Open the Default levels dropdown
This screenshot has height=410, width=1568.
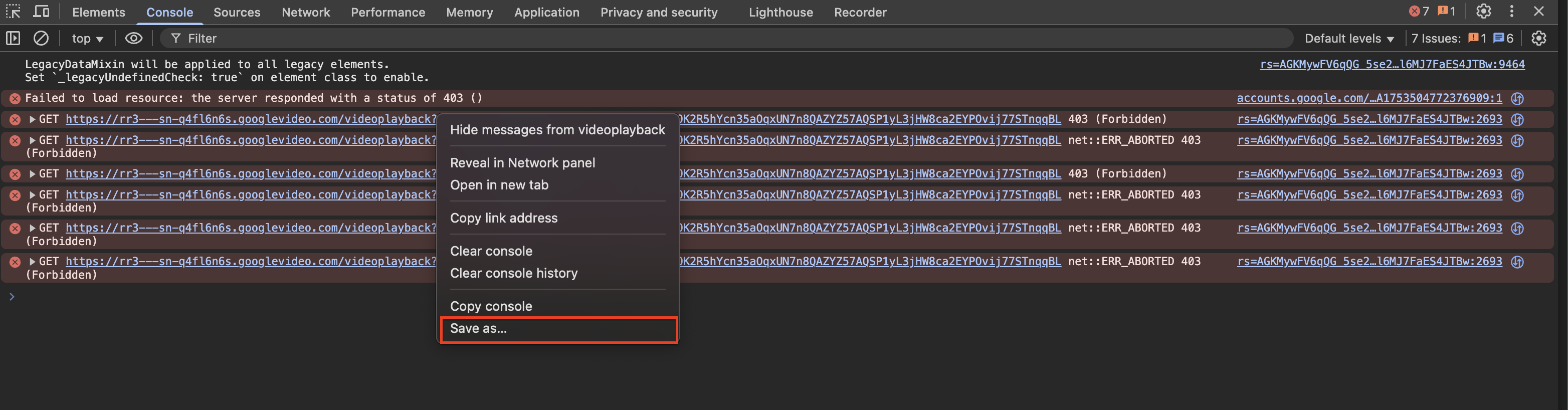(1349, 38)
